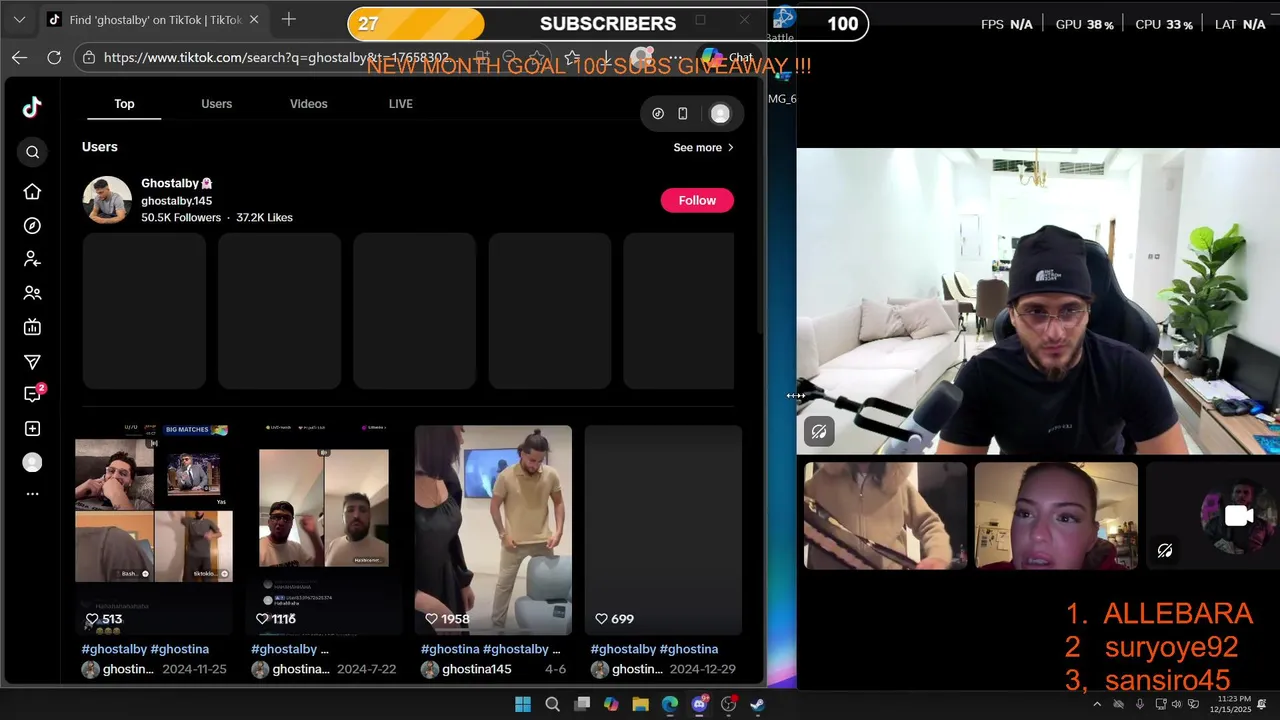
Task: Click woman's webcam thumbnail
Action: click(x=1056, y=516)
